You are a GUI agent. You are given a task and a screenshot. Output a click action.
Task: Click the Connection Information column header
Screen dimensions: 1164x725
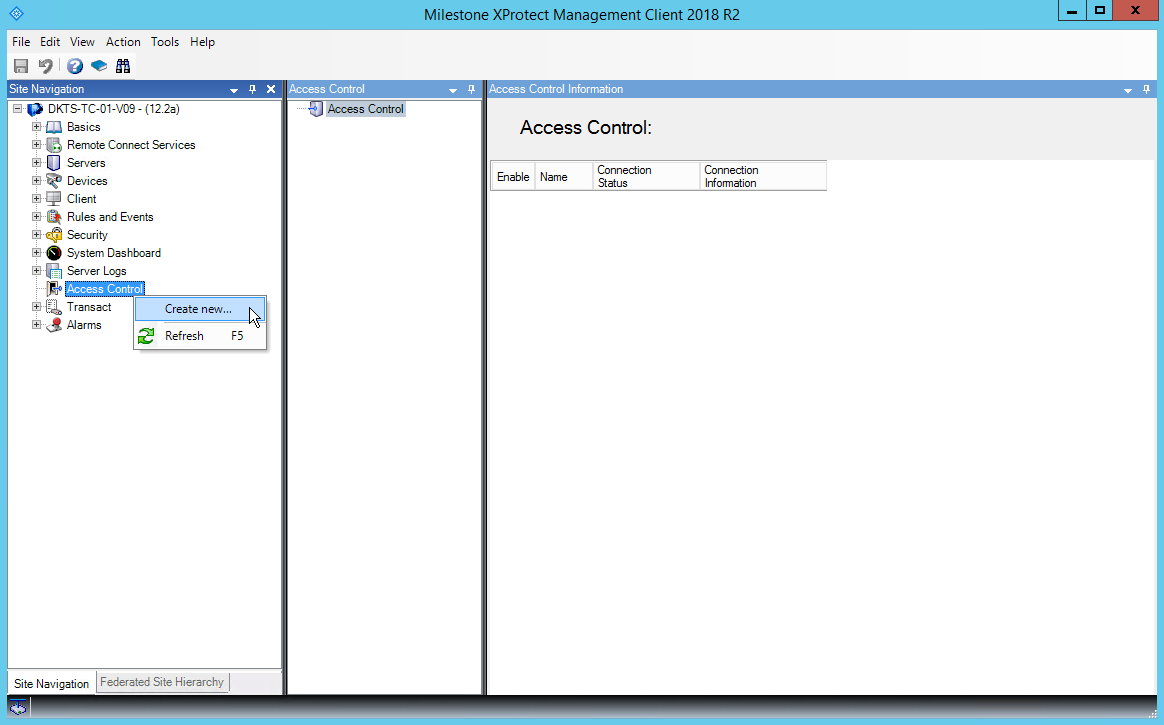762,177
